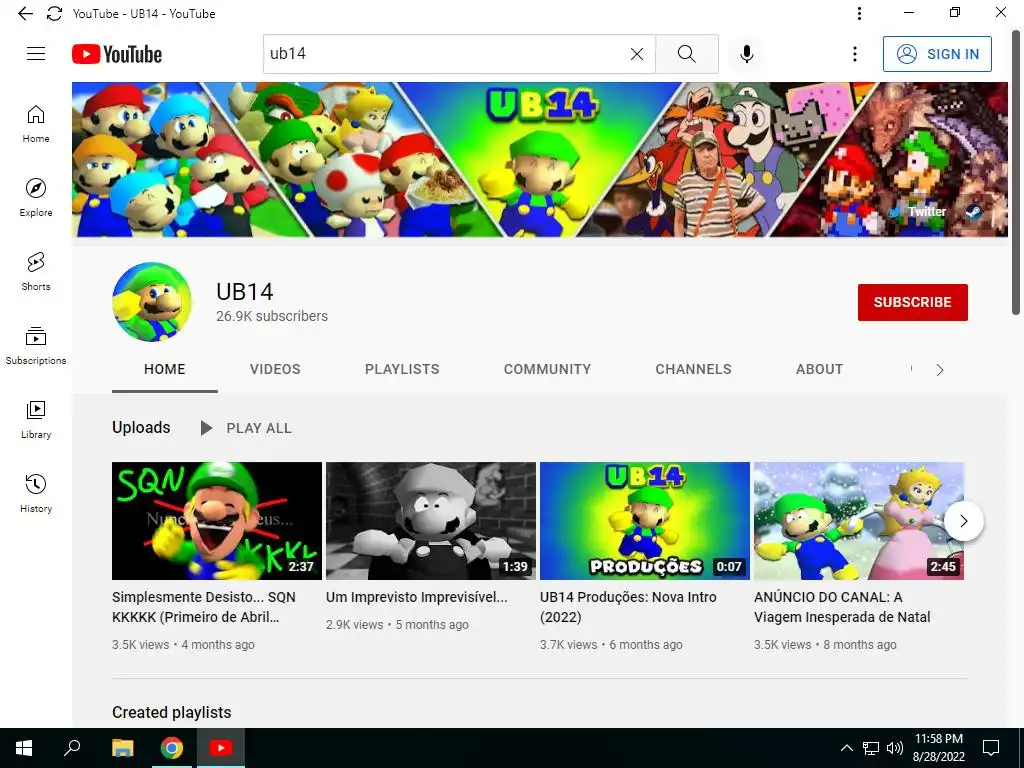Click the '26.9K subscribers' text
The height and width of the screenshot is (768, 1024).
pos(272,316)
